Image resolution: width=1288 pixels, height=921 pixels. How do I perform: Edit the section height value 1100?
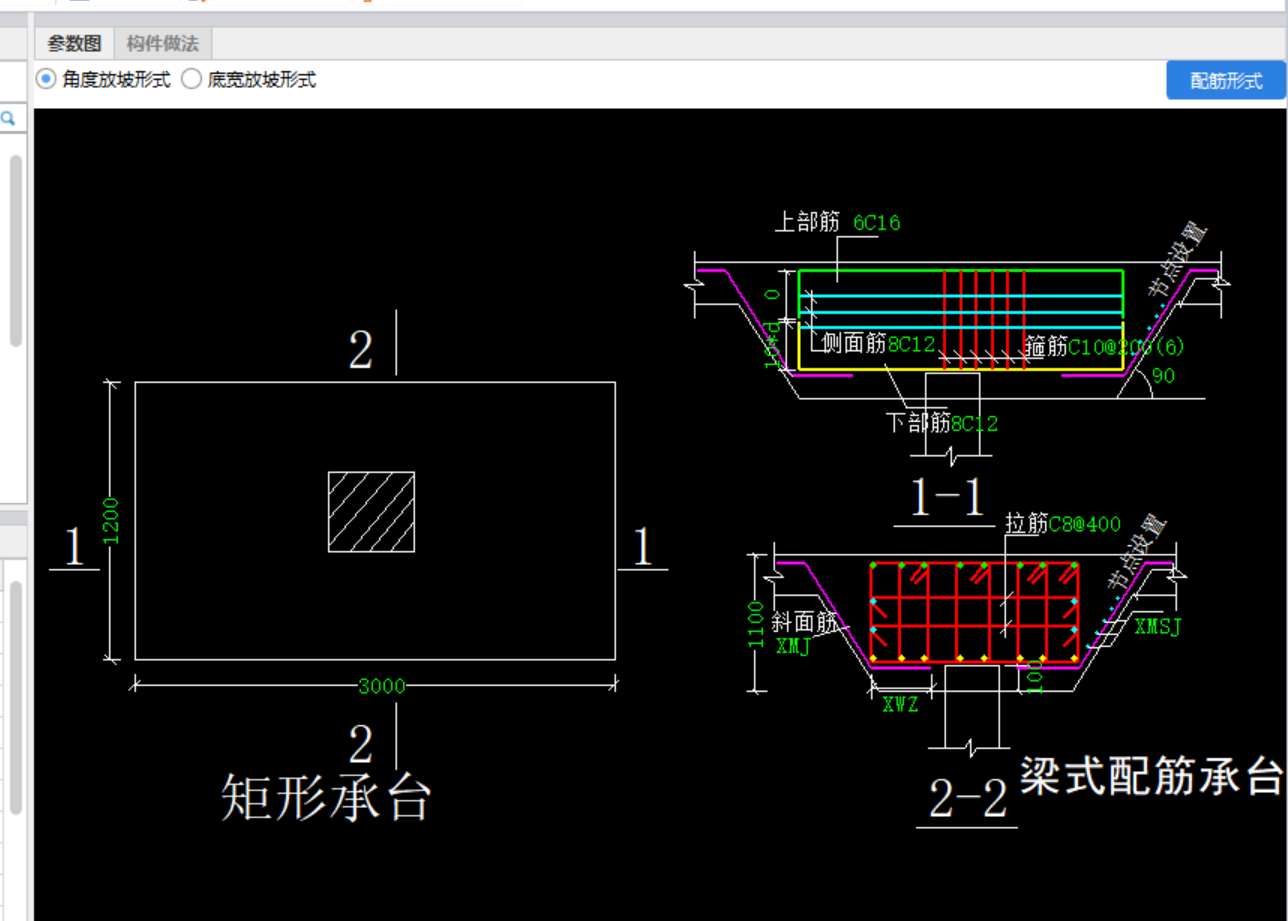(x=757, y=624)
